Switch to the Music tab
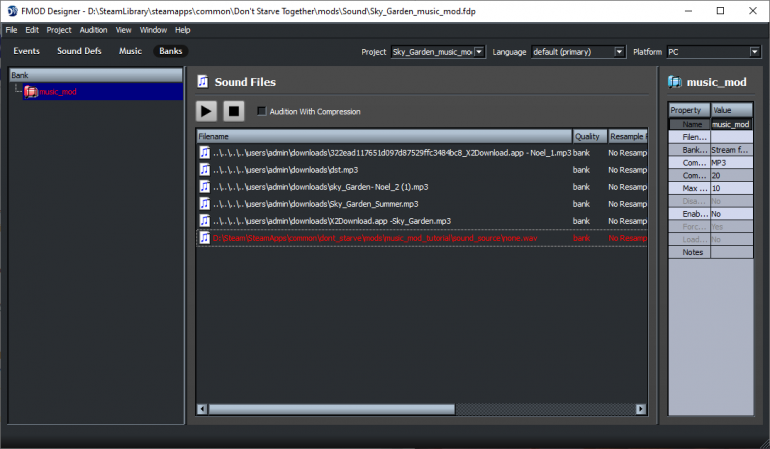 130,51
